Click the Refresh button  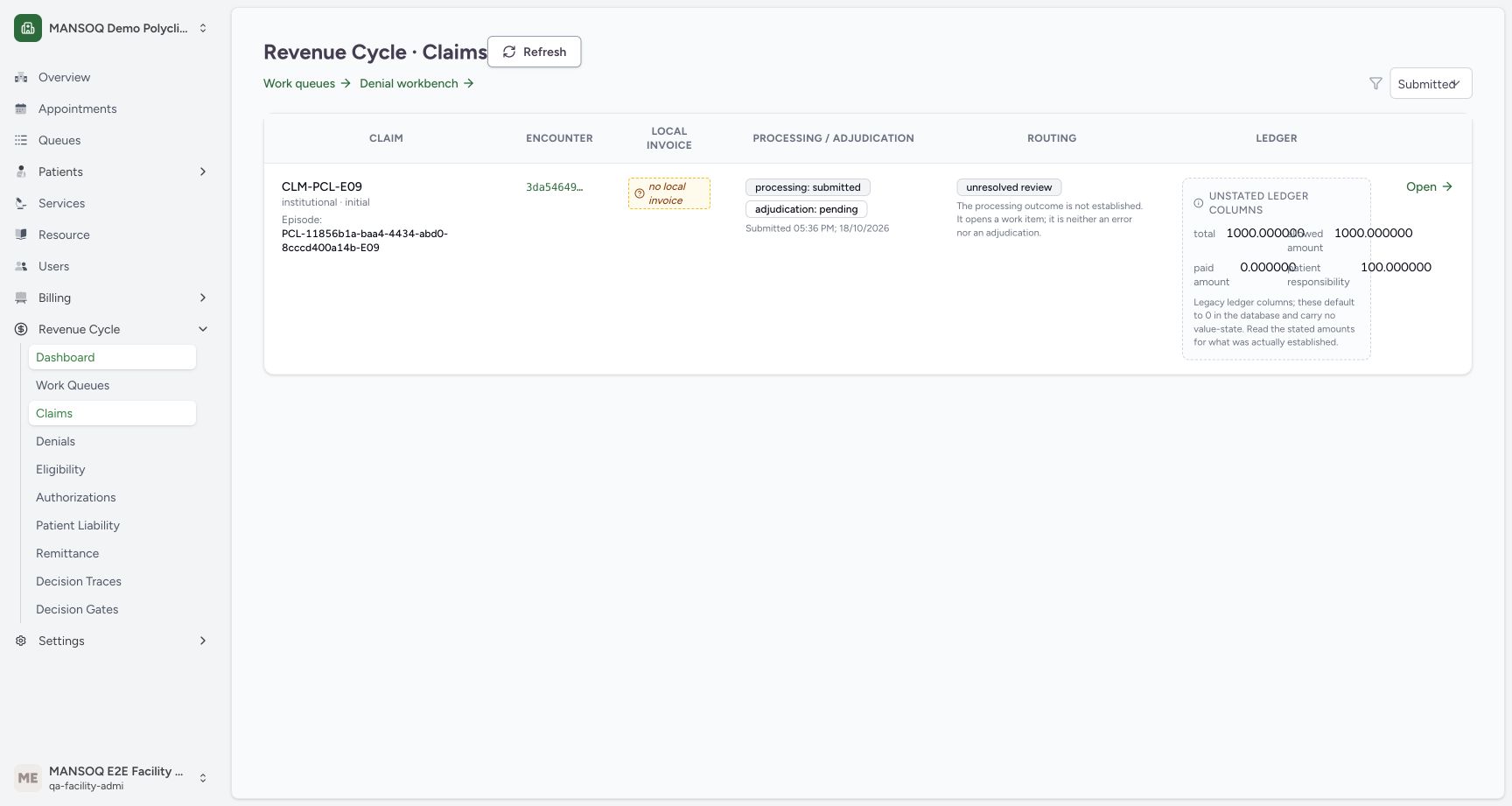(534, 52)
